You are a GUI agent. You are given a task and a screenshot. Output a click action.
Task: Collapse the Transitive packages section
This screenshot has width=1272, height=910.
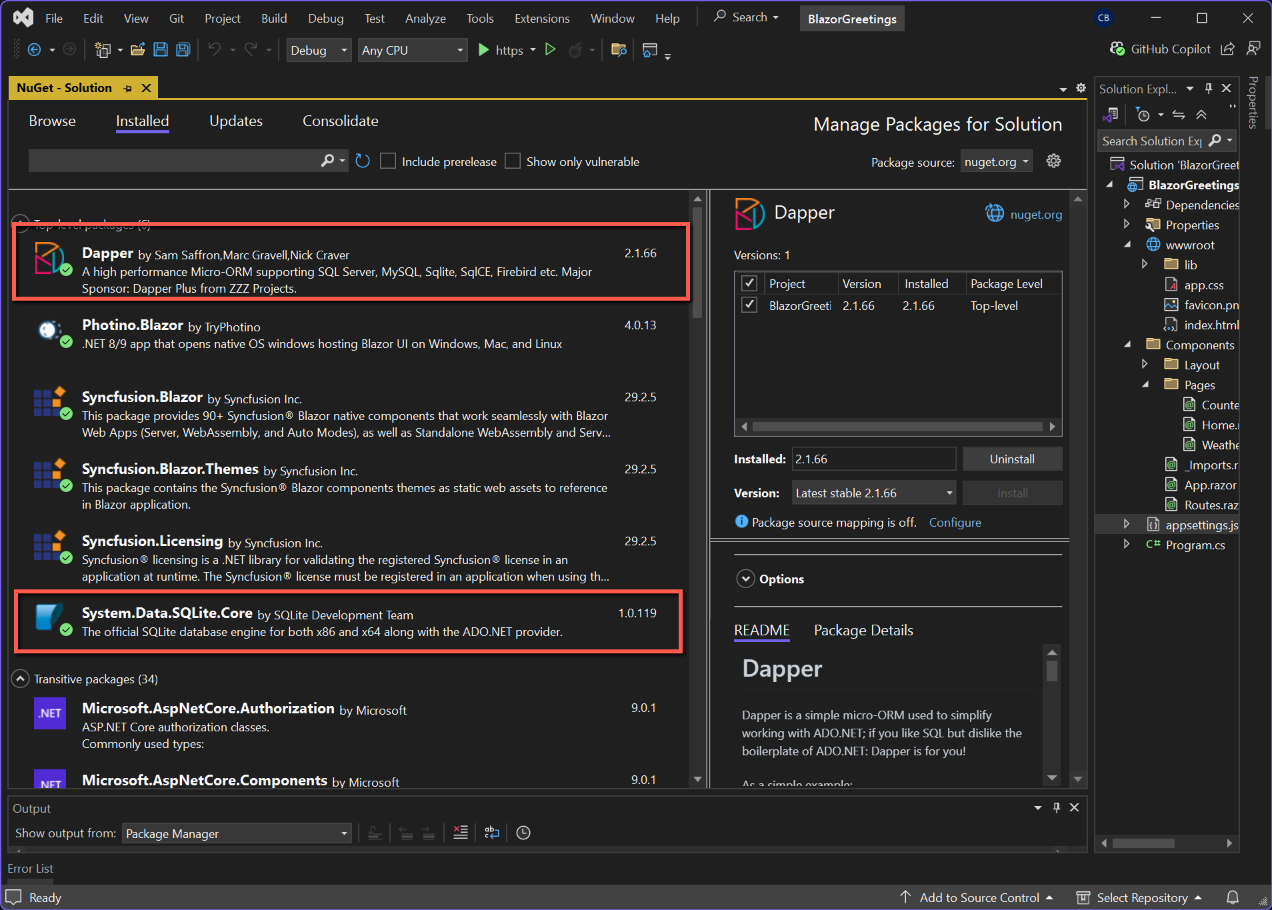click(x=20, y=679)
